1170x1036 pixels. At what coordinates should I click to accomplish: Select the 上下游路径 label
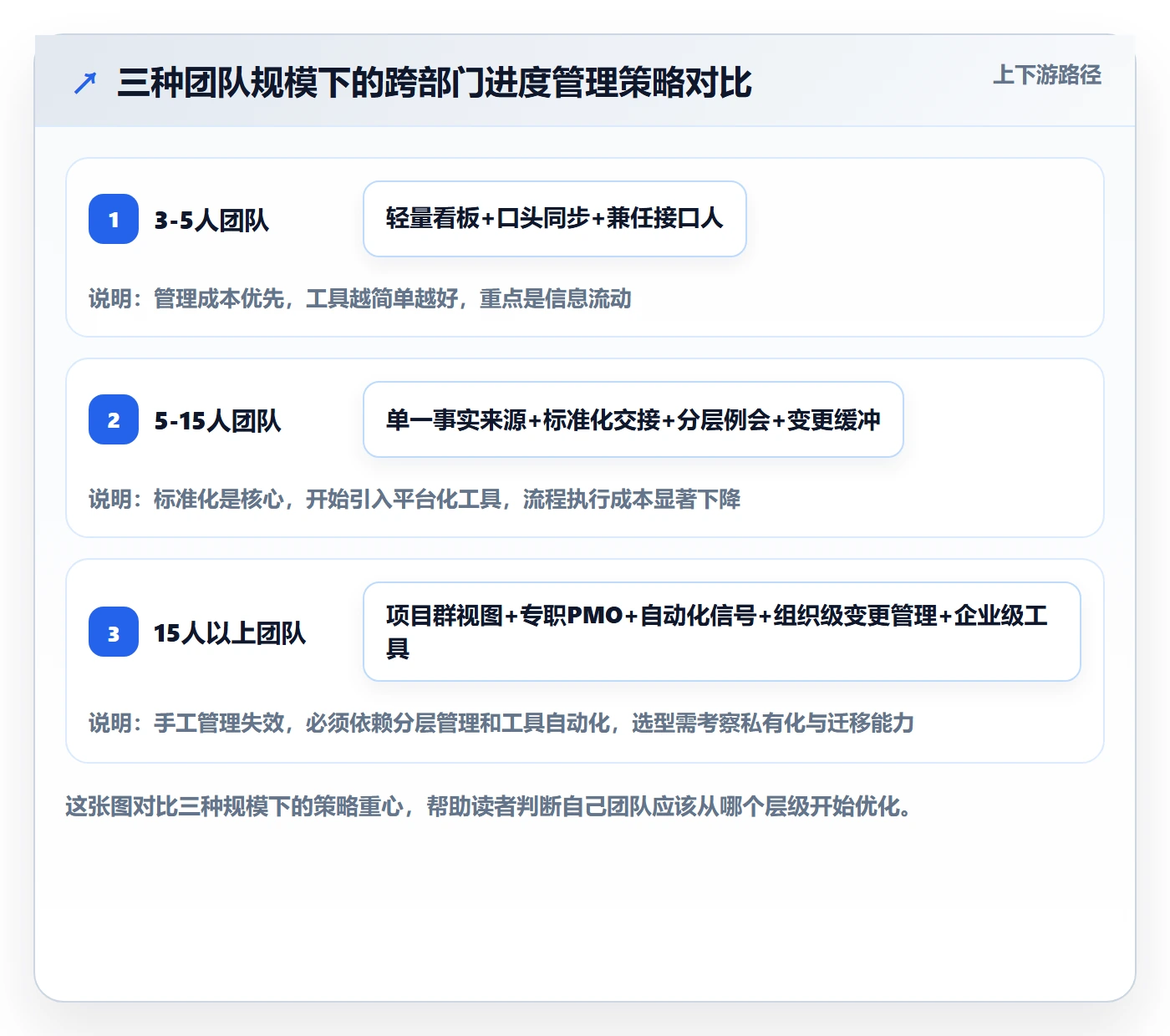click(x=1047, y=75)
